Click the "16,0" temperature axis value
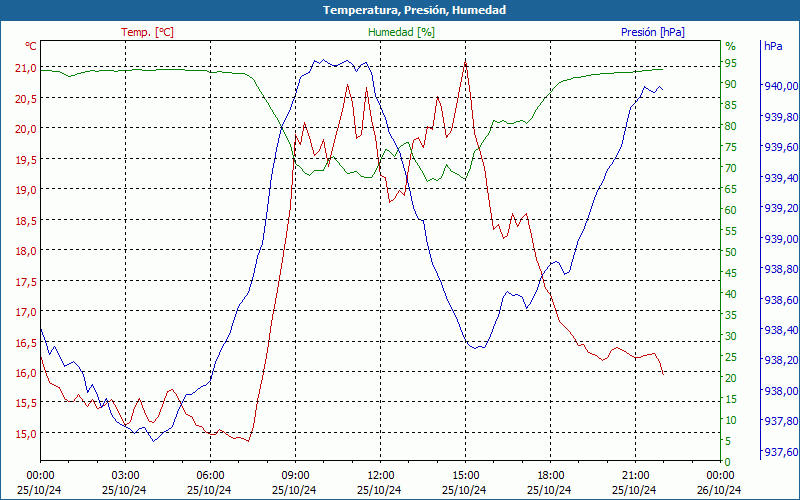Image resolution: width=800 pixels, height=500 pixels. pyautogui.click(x=25, y=372)
